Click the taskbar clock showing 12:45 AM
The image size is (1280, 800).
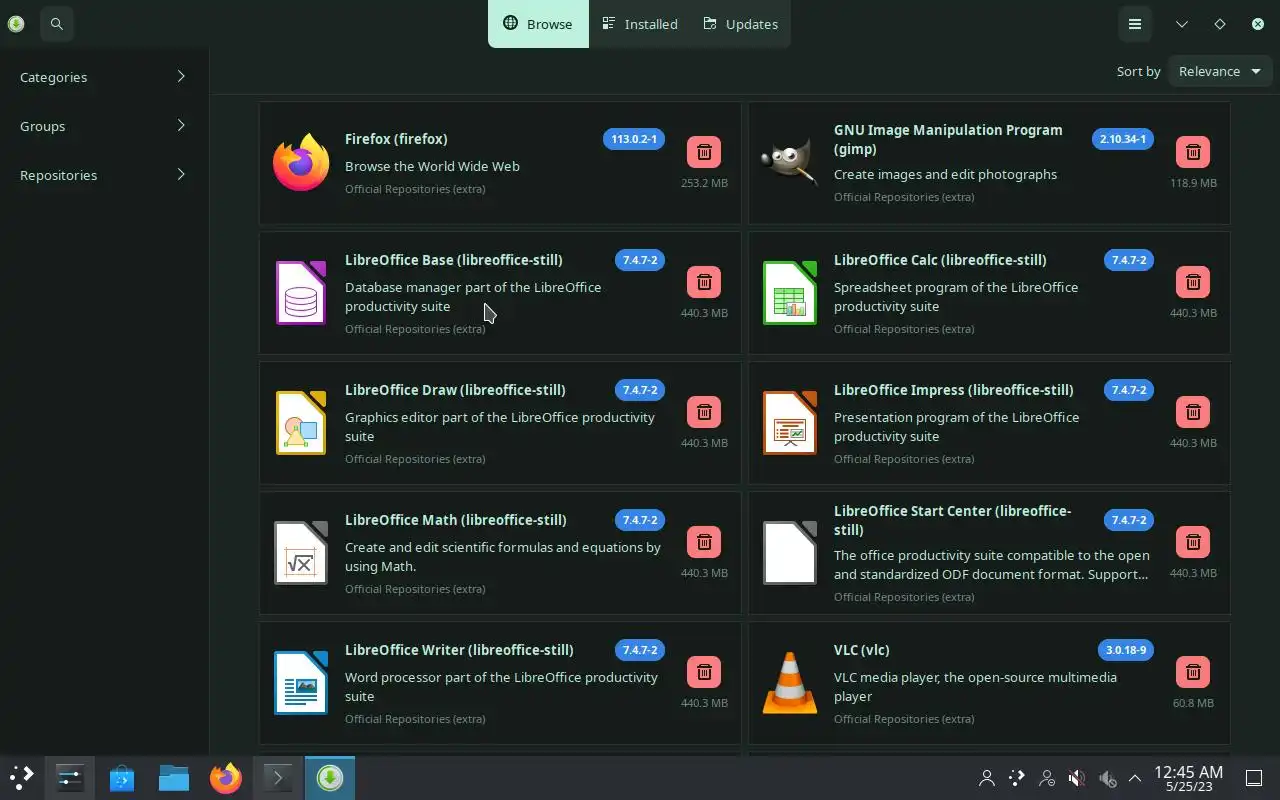click(1188, 778)
